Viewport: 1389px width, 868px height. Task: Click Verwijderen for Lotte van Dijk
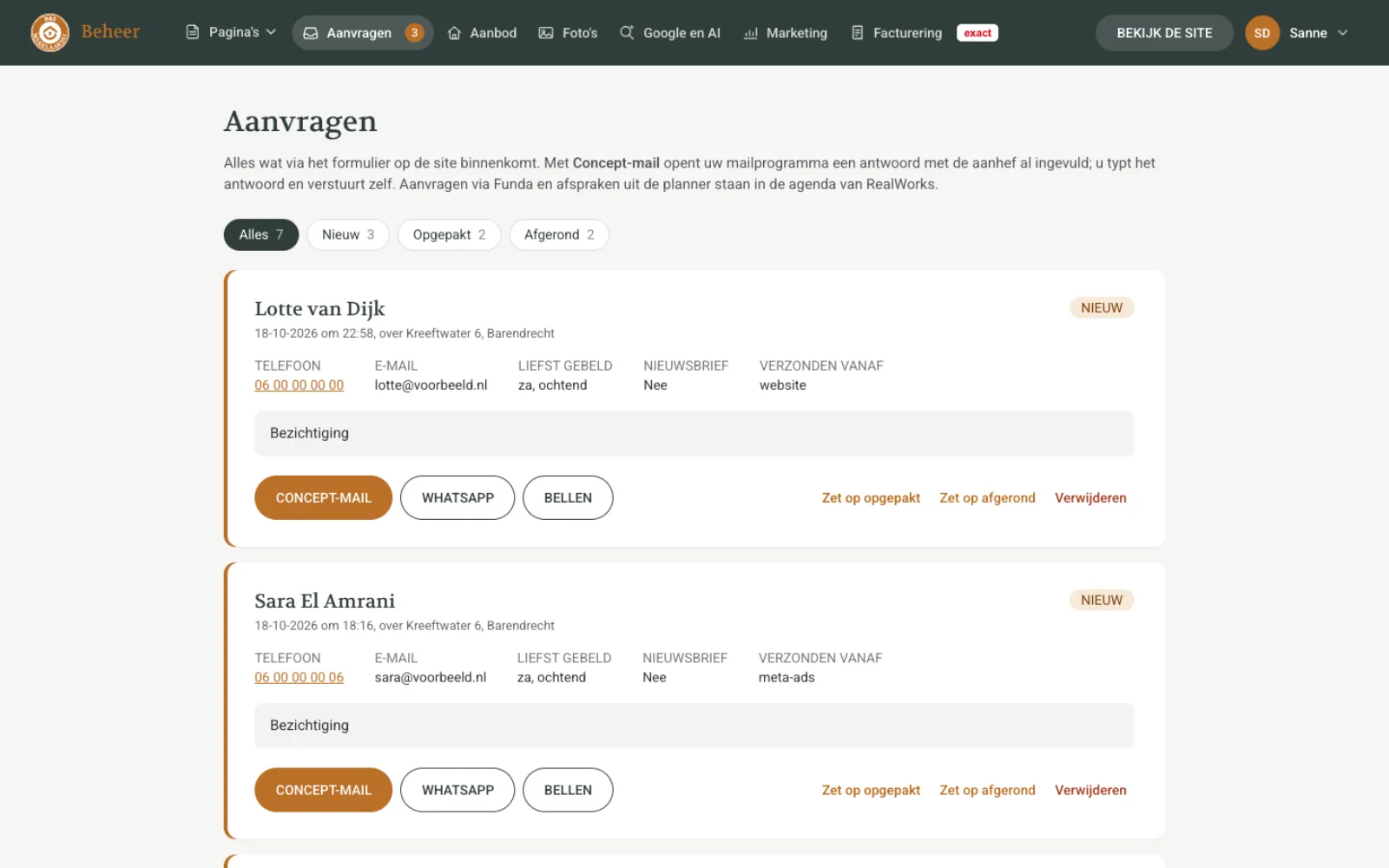1090,498
